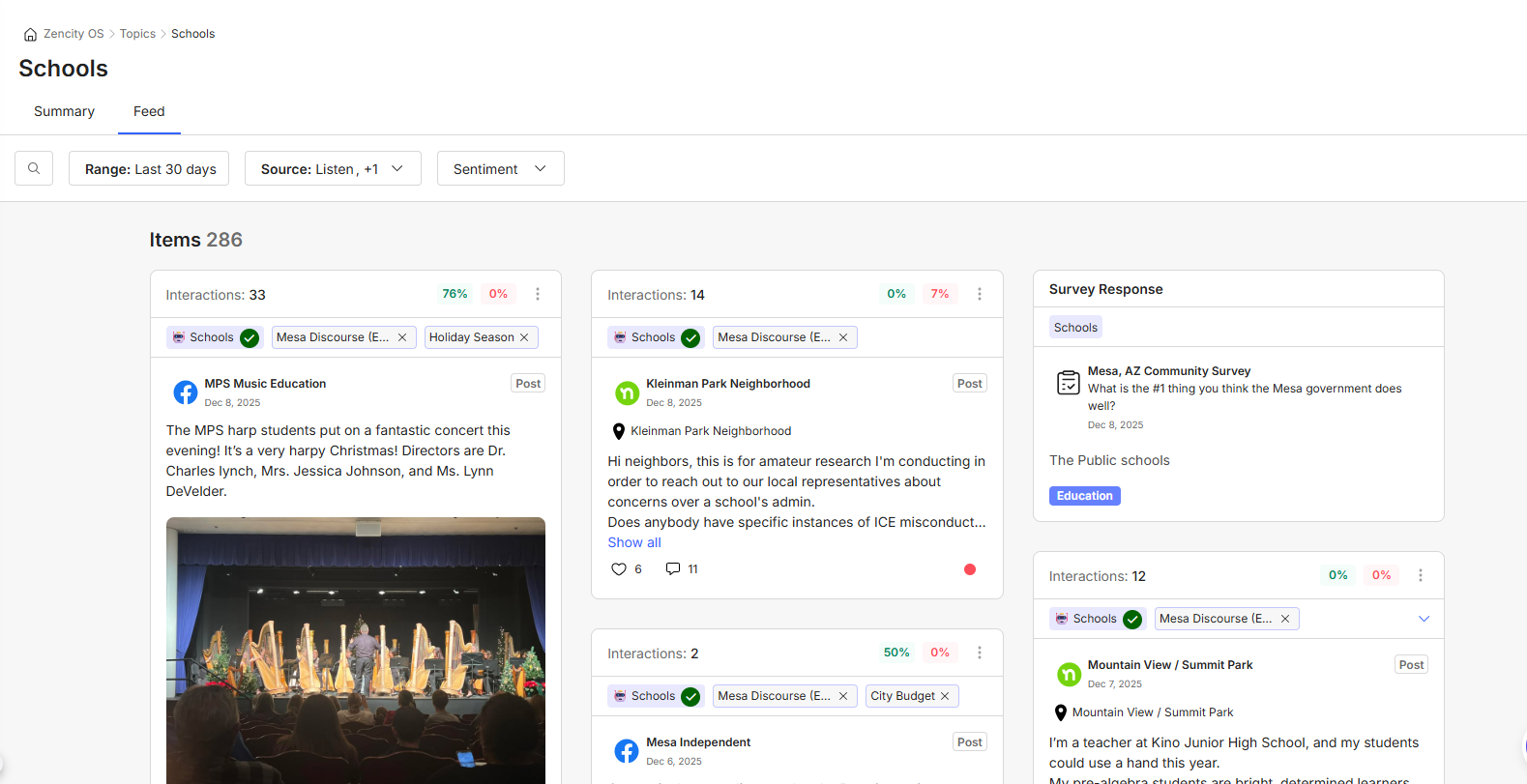Open the harp concert photo thumbnail
Image resolution: width=1527 pixels, height=784 pixels.
pyautogui.click(x=355, y=650)
